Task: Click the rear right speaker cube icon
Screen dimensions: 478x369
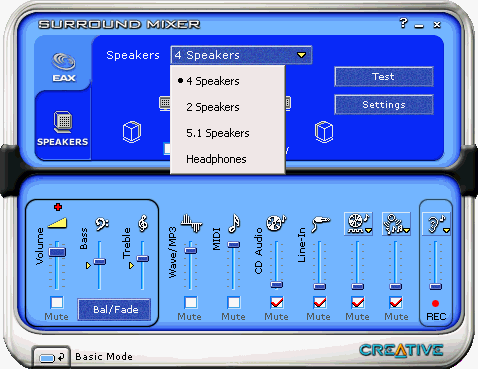Action: coord(324,132)
